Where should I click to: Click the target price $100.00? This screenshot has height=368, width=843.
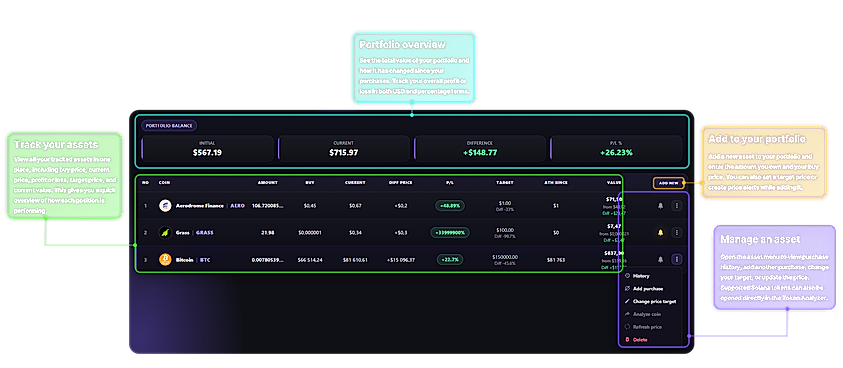point(505,230)
